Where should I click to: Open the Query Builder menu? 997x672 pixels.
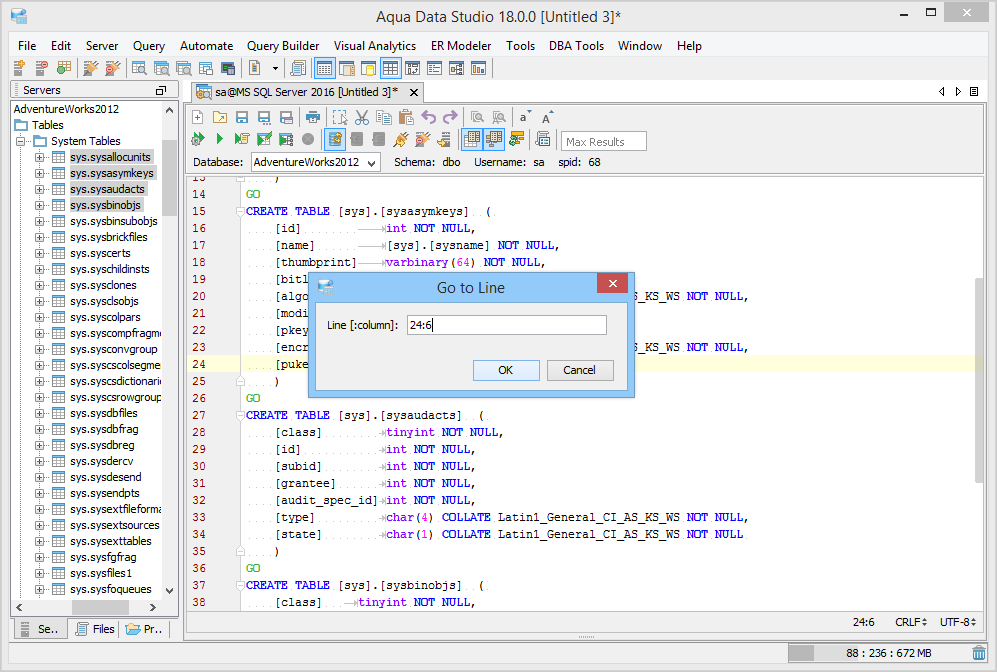tap(283, 46)
